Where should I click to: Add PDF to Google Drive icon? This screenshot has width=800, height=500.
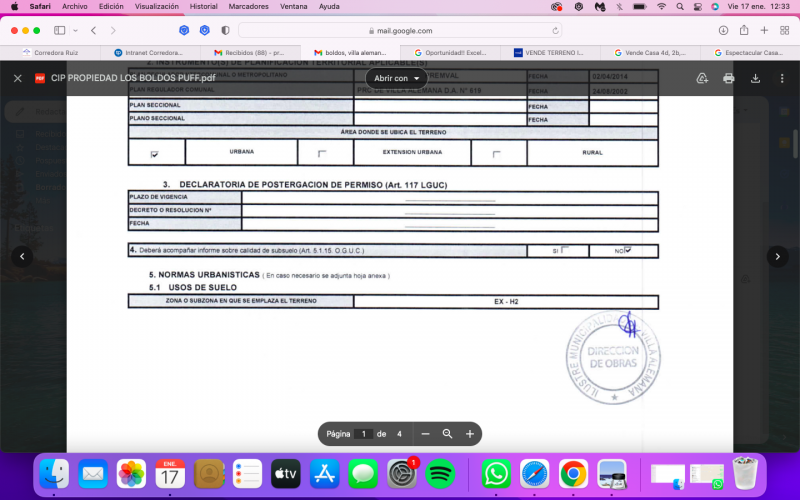click(702, 78)
